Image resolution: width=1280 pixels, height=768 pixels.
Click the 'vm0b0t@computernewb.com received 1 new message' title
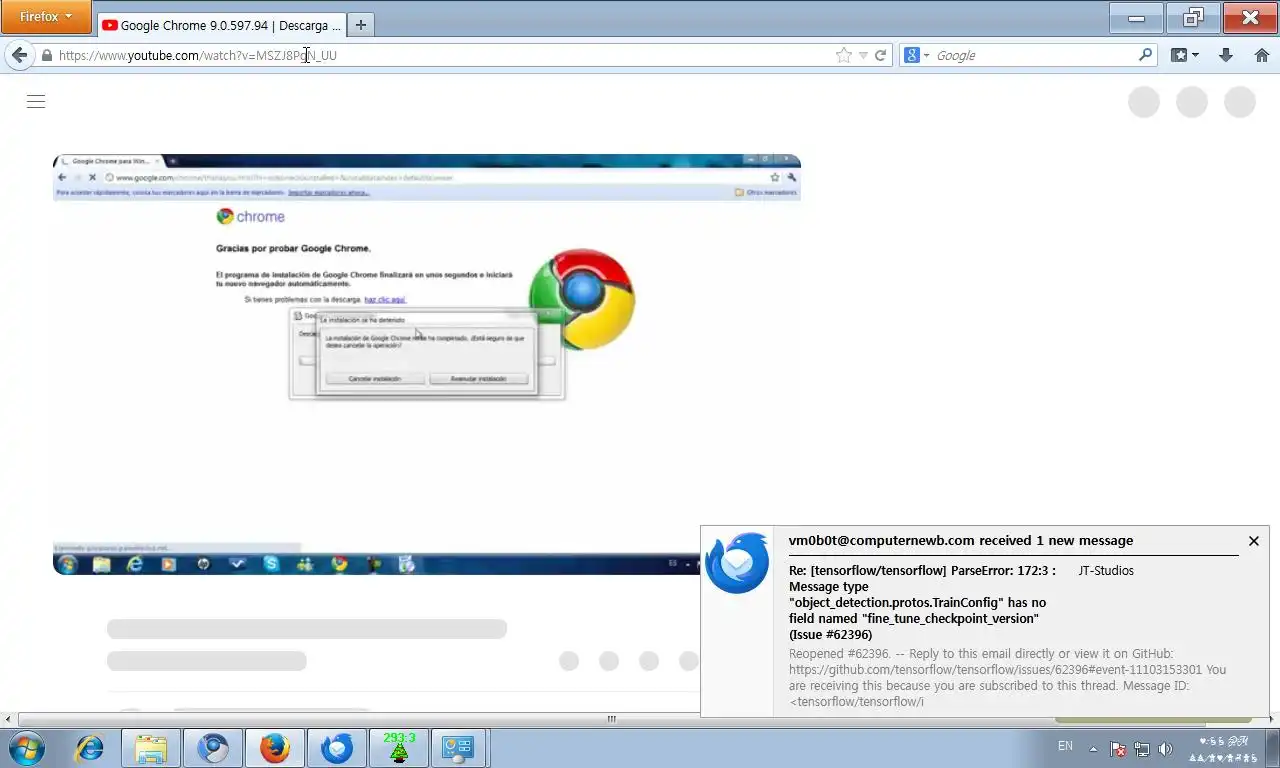pyautogui.click(x=961, y=540)
